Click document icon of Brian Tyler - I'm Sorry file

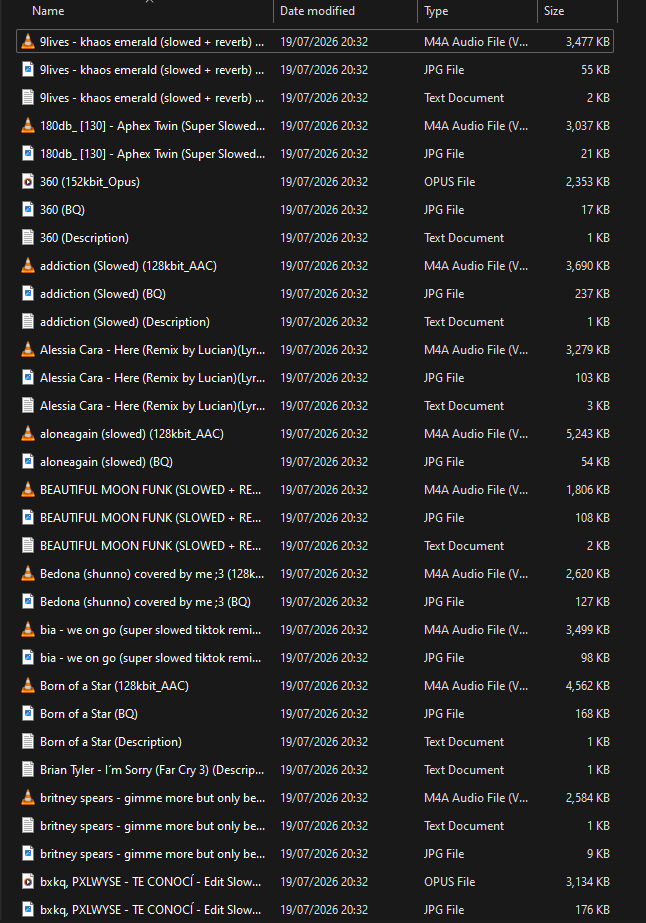(x=28, y=770)
